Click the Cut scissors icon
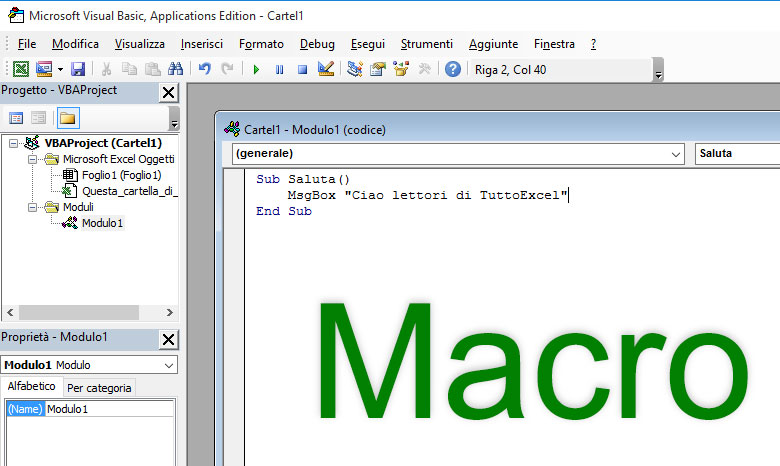780x466 pixels. click(x=106, y=69)
